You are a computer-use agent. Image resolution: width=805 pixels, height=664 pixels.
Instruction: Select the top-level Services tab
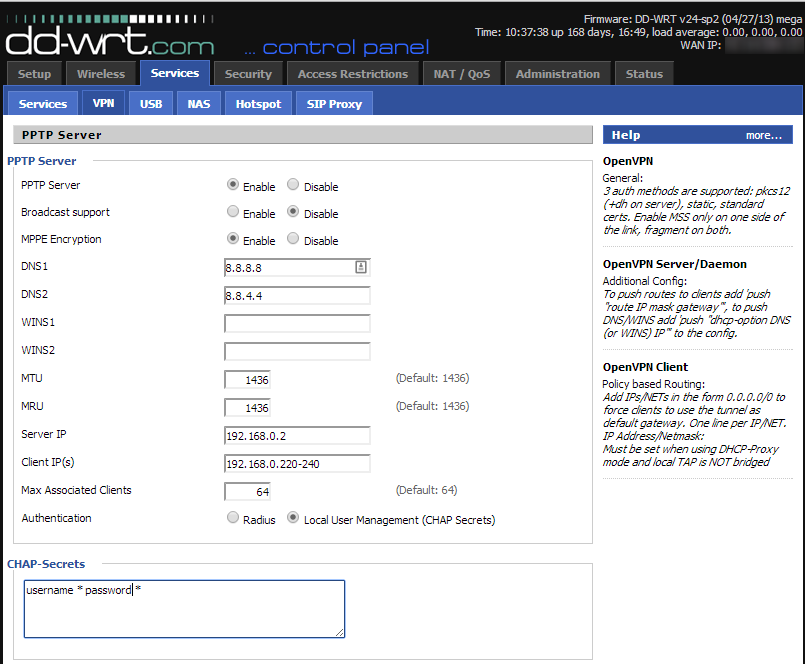pos(175,73)
